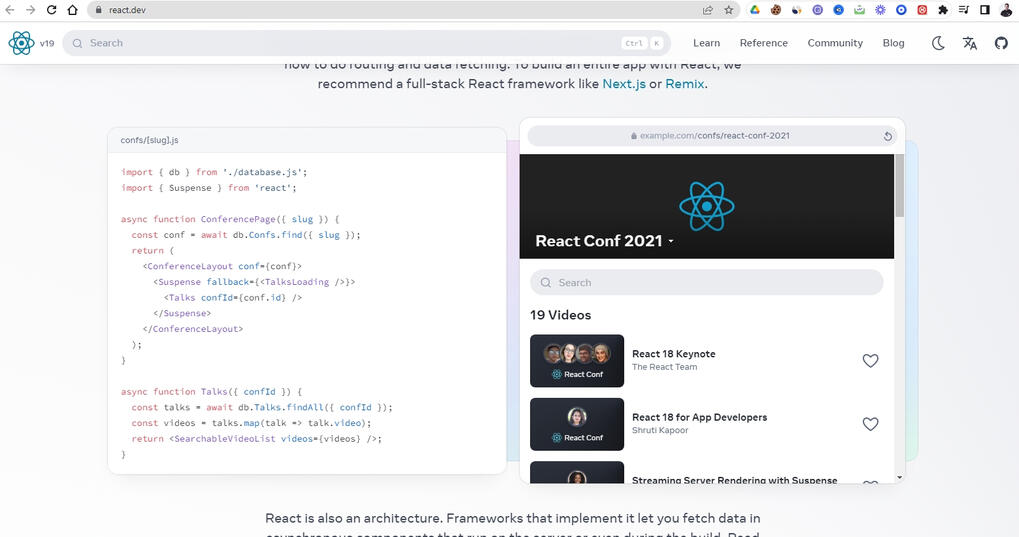Open the React 18 for App Developers title
Viewport: 1019px width, 537px height.
(699, 417)
